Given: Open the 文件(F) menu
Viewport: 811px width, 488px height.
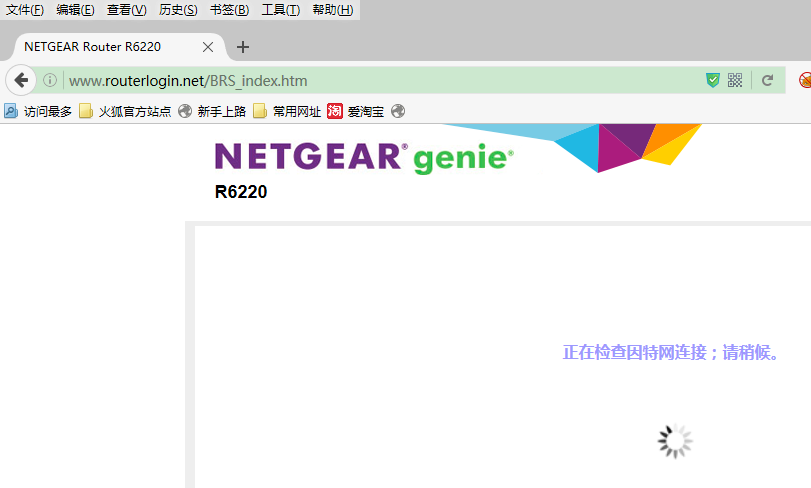Looking at the screenshot, I should [24, 10].
